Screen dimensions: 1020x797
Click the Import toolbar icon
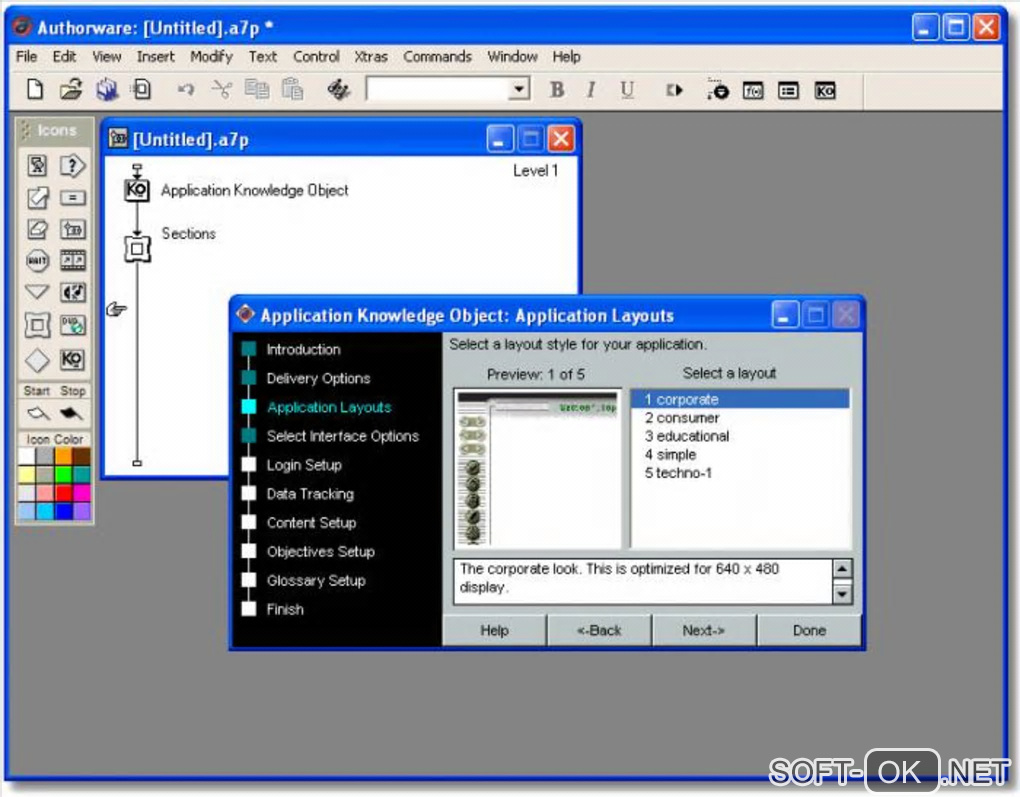point(141,89)
